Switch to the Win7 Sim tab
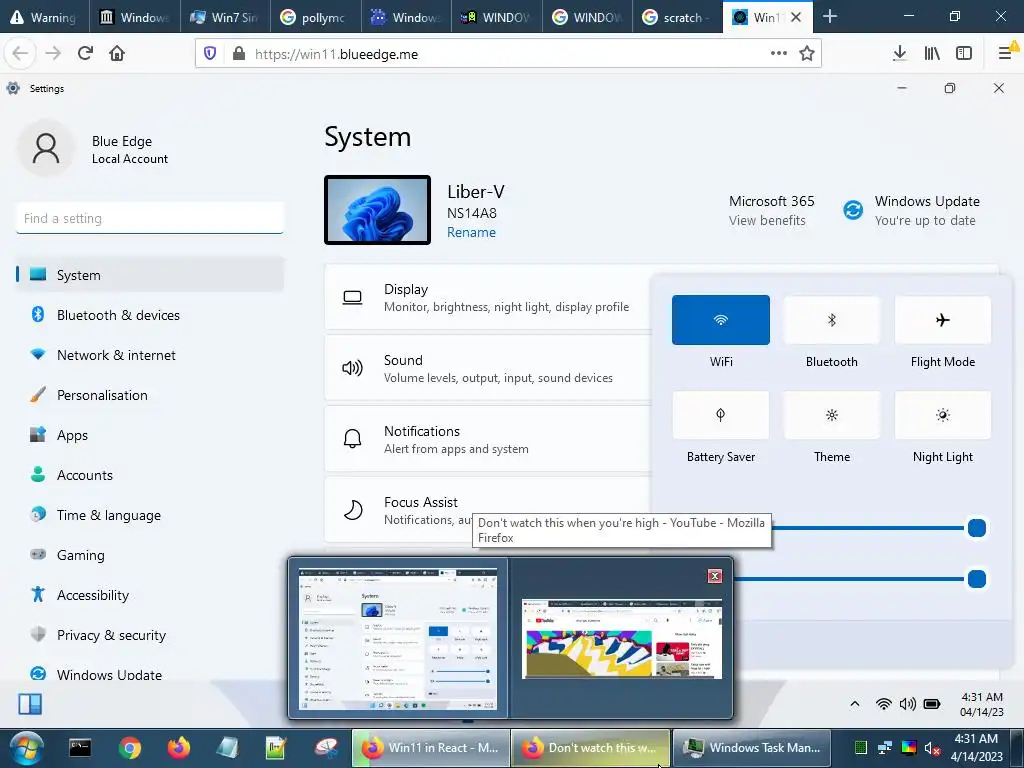This screenshot has width=1024, height=768. (x=225, y=17)
